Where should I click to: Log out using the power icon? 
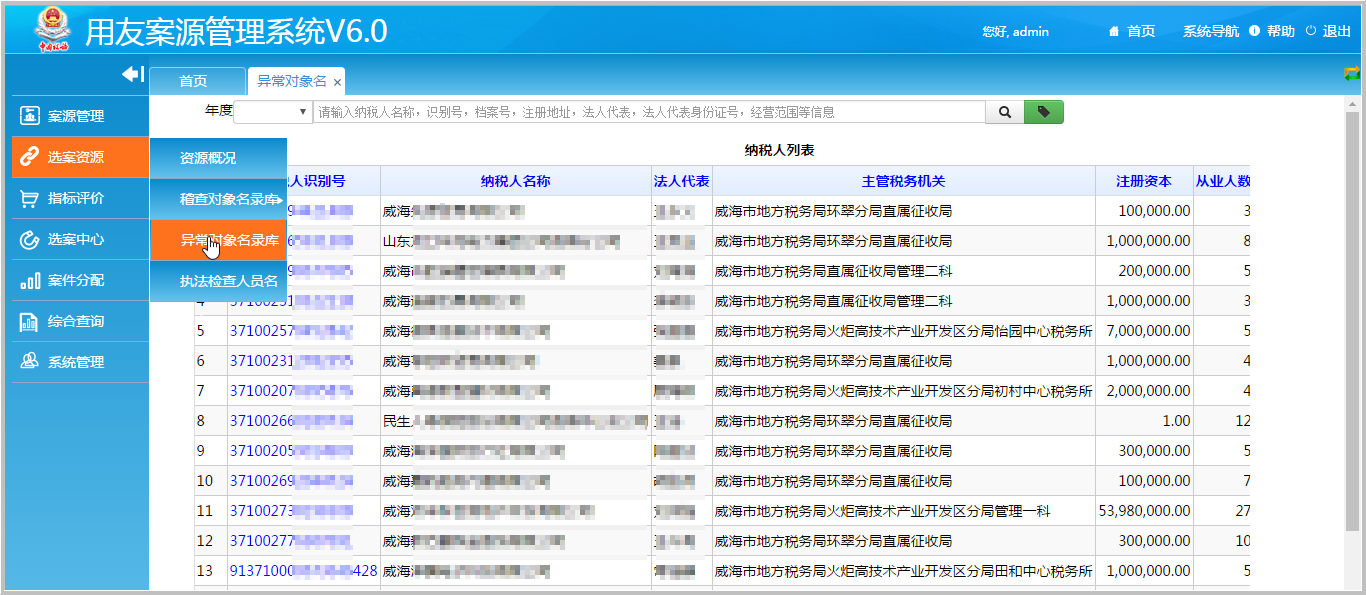(1311, 31)
